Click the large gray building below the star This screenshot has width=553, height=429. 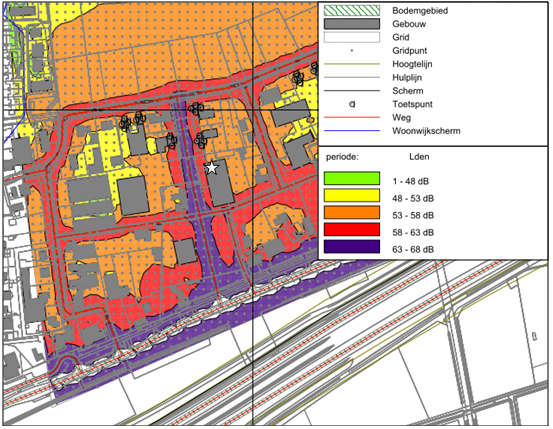(220, 183)
